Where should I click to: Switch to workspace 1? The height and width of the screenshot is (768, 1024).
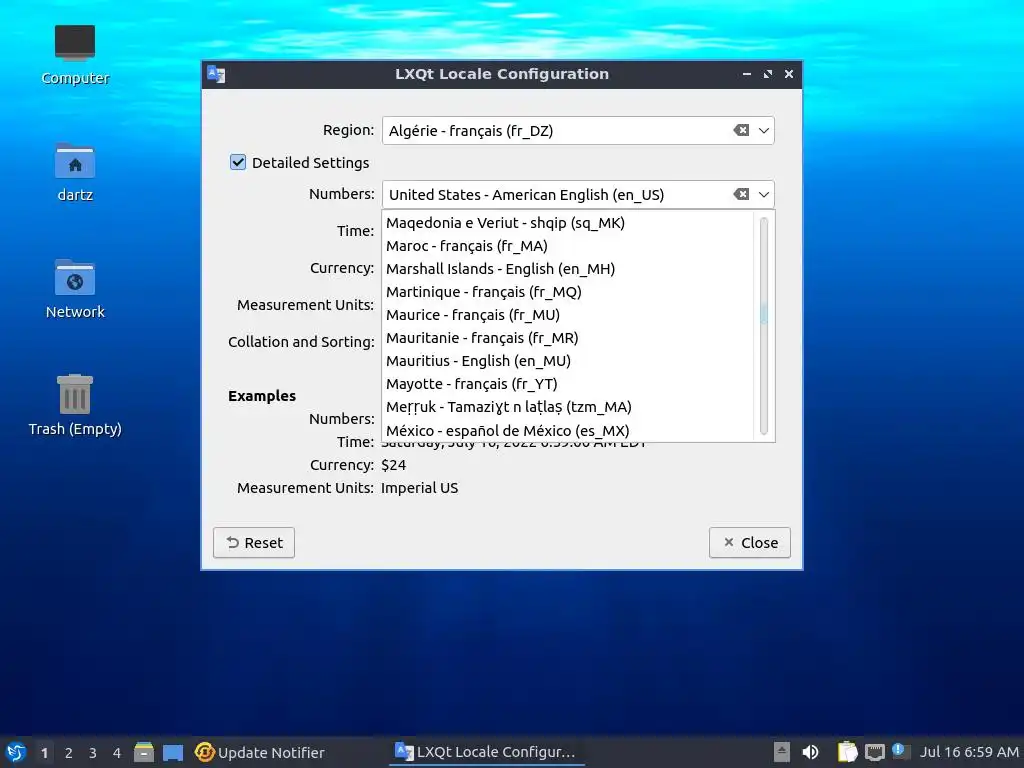44,752
